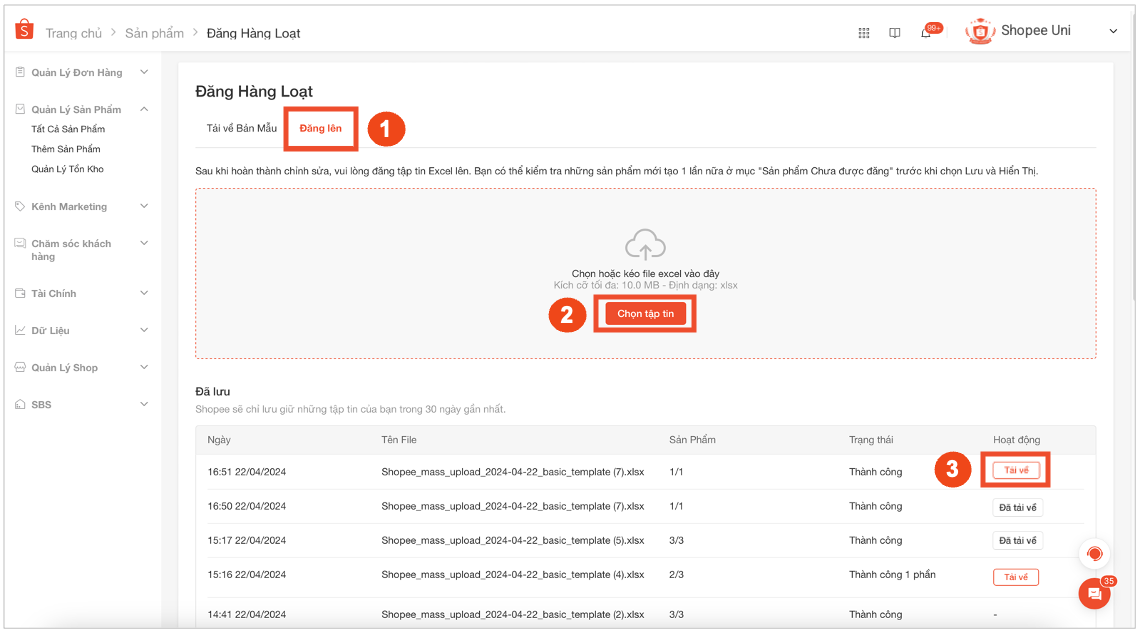Expand the Dữ Liệu sidebar menu
The width and height of the screenshot is (1136, 632).
(x=143, y=330)
